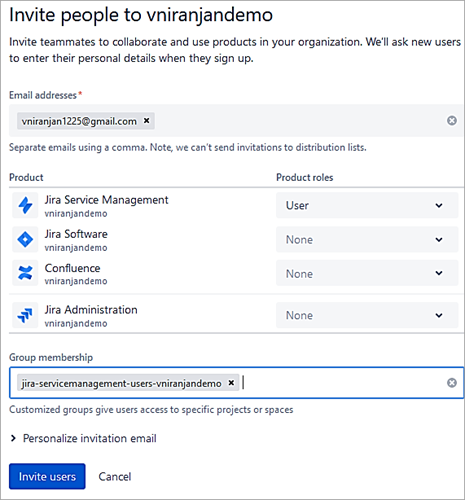Viewport: 465px width, 500px height.
Task: Click the Email addresses label
Action: click(43, 95)
